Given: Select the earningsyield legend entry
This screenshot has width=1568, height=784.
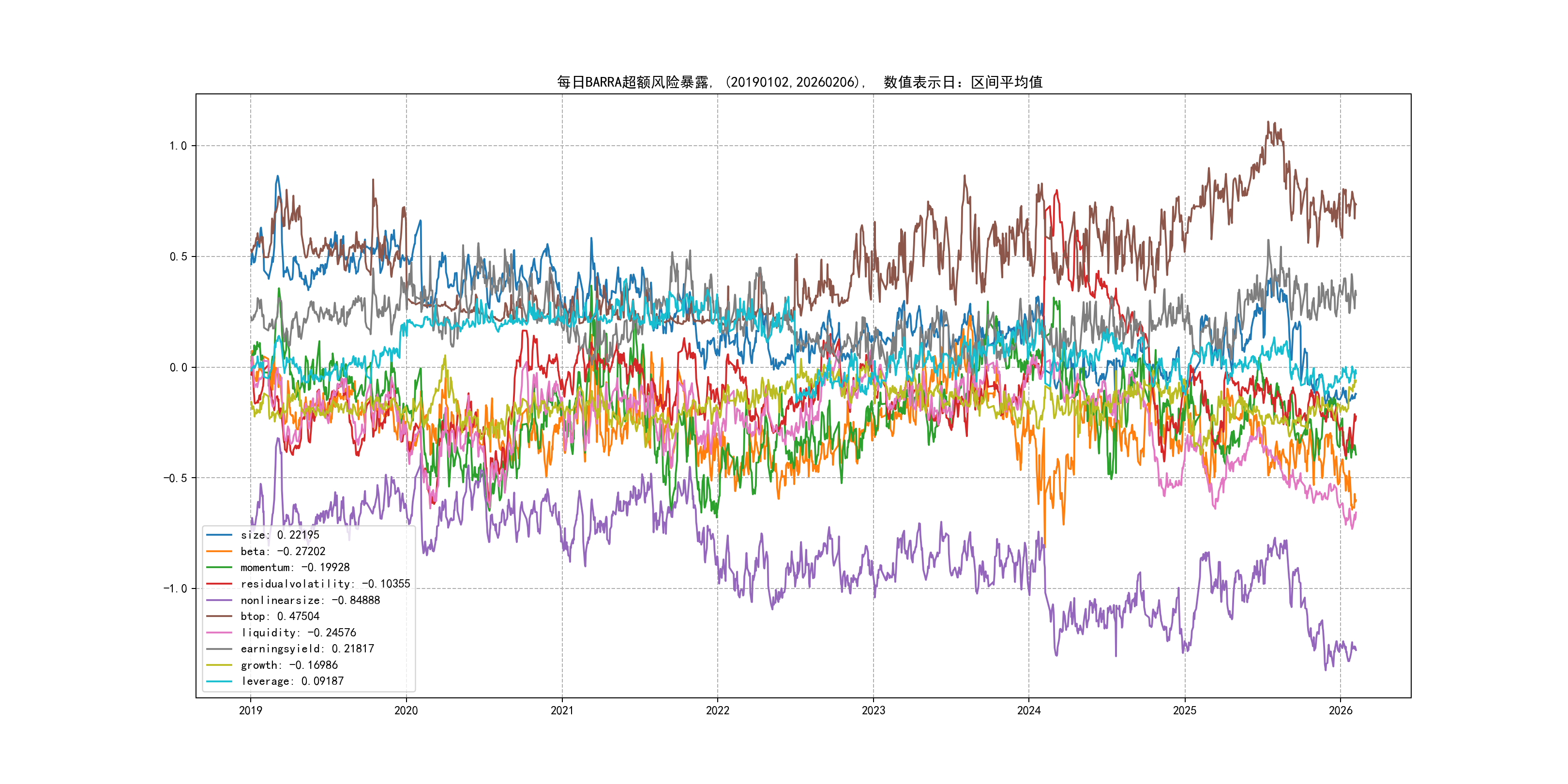Looking at the screenshot, I should (x=307, y=649).
